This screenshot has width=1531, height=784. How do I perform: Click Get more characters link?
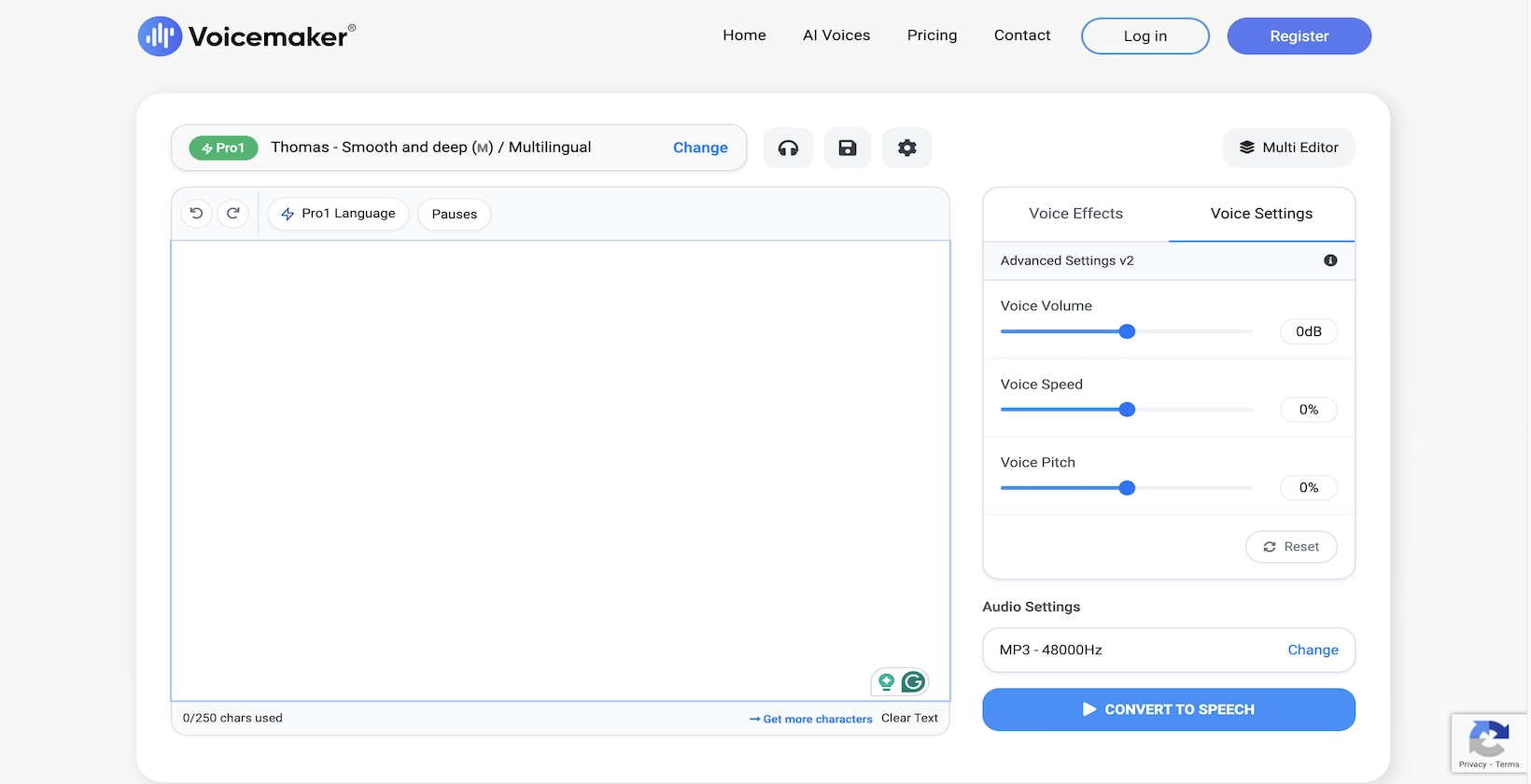tap(810, 719)
